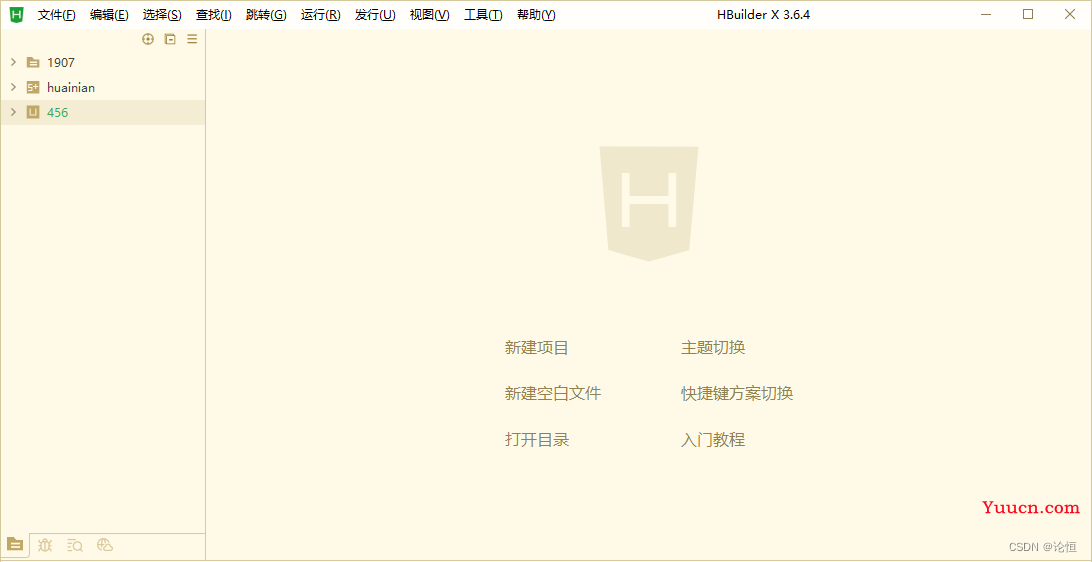Click the 1907 project folder icon
This screenshot has height=562, width=1092.
33,63
